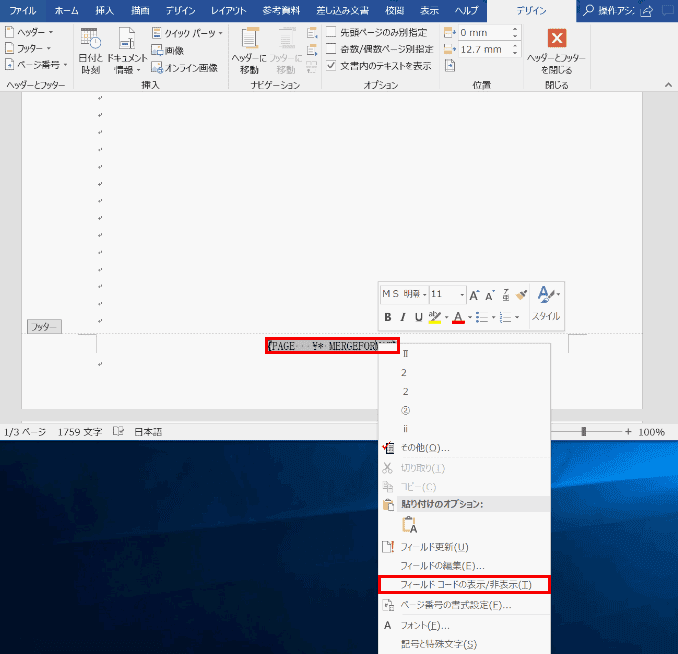
Task: Click ヘッダーに移動 (Go to Header) icon
Action: [x=249, y=50]
